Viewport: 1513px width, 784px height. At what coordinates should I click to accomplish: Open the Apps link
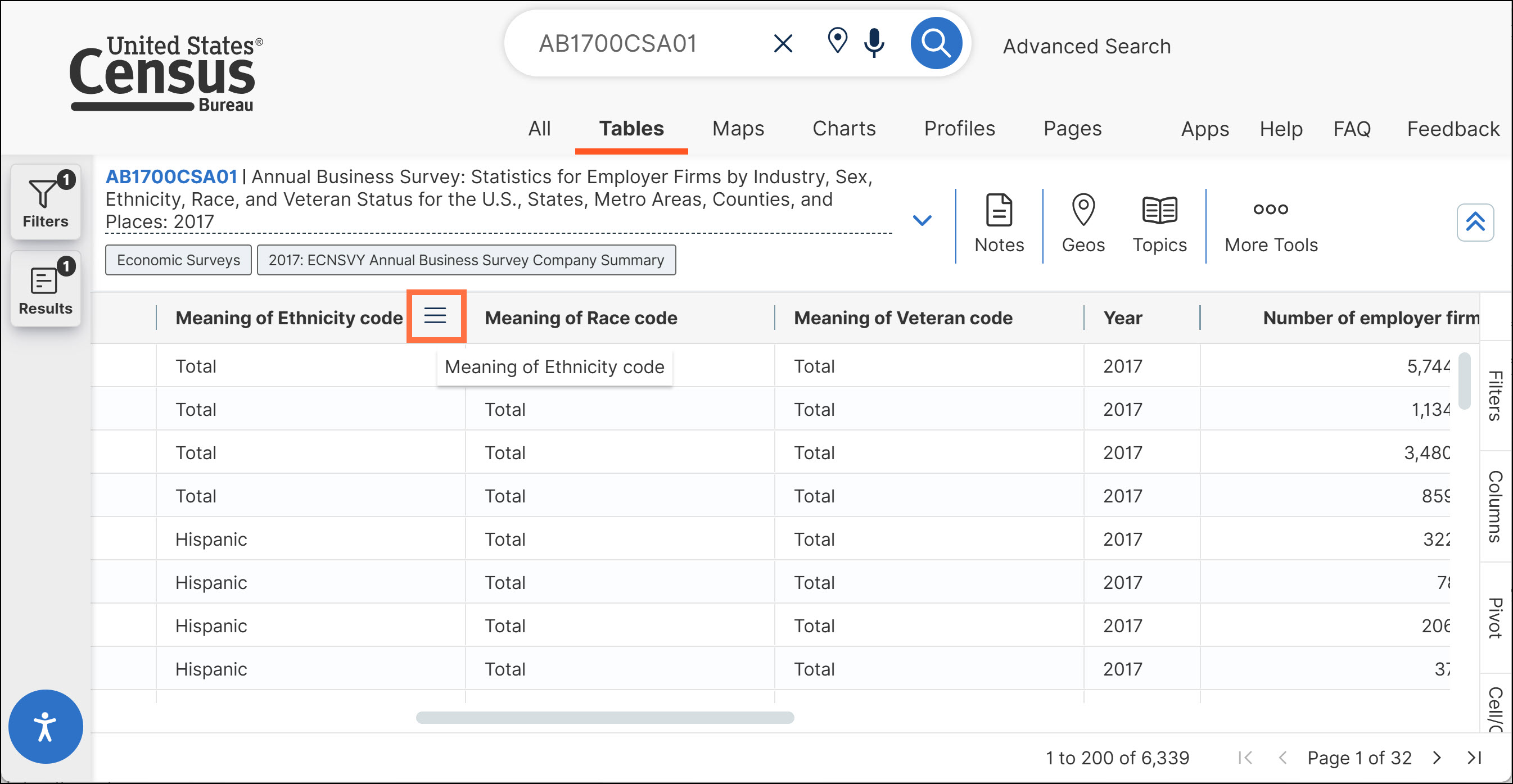[x=1205, y=129]
